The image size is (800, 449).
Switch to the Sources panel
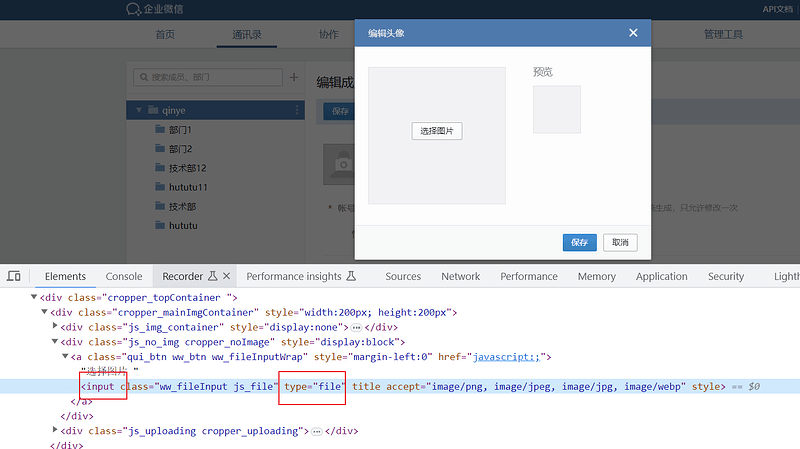point(403,276)
